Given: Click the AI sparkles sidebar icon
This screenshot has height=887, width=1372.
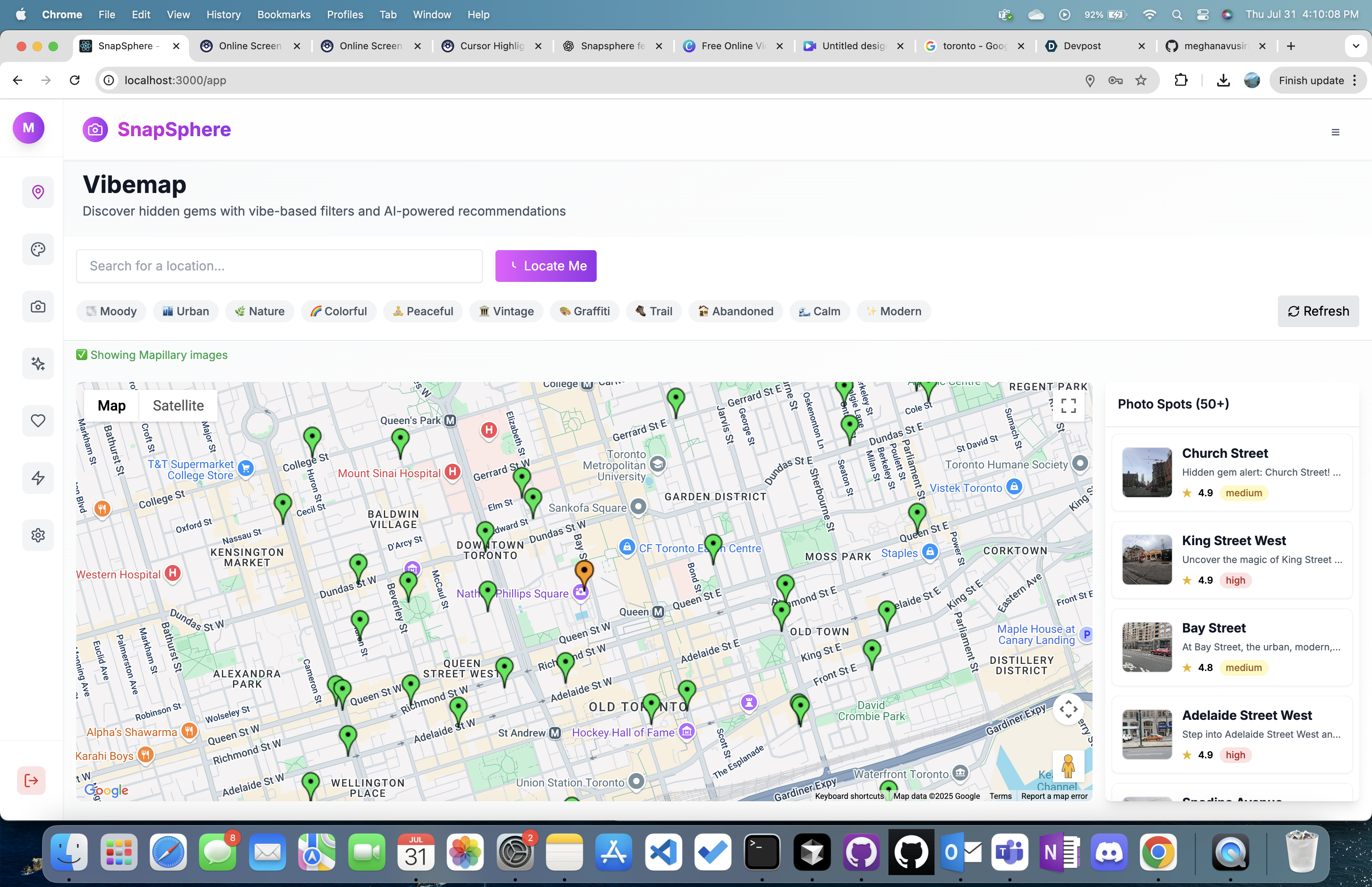Looking at the screenshot, I should coord(38,363).
